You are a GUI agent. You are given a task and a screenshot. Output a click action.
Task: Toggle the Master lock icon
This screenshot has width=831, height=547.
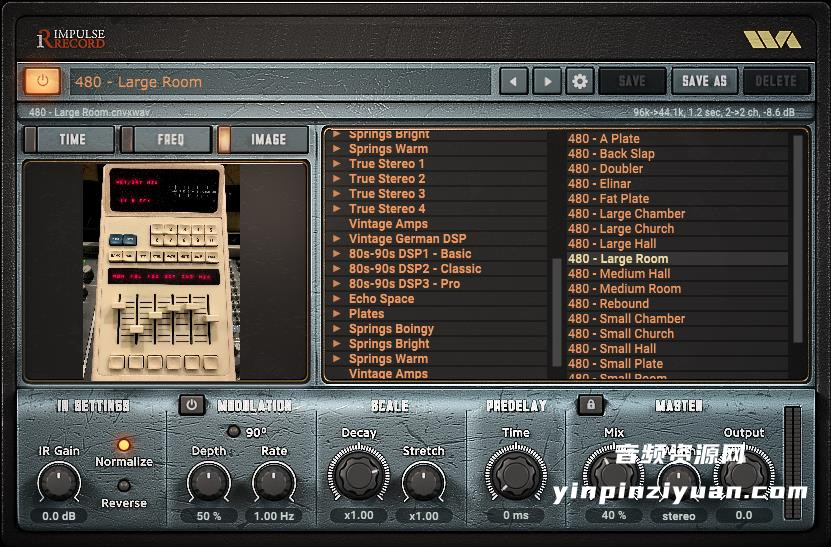click(590, 405)
